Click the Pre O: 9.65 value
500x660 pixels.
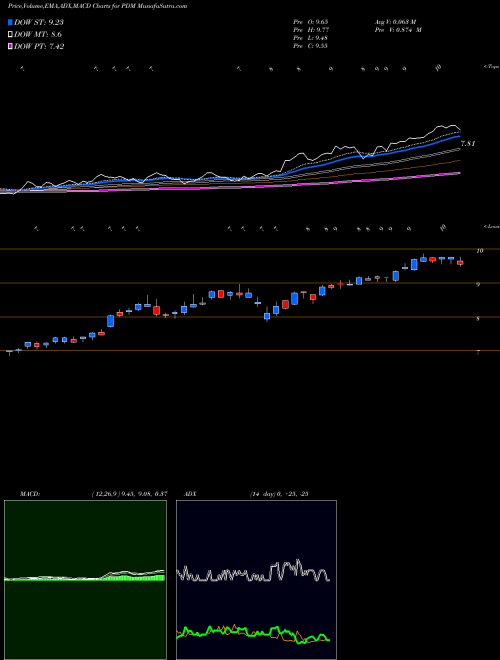point(311,21)
